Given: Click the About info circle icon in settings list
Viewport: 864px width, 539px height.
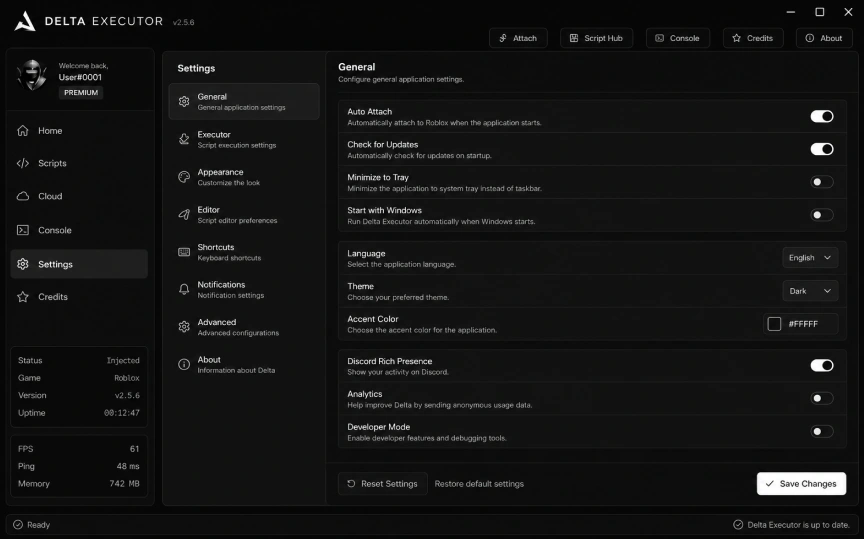Looking at the screenshot, I should (184, 364).
